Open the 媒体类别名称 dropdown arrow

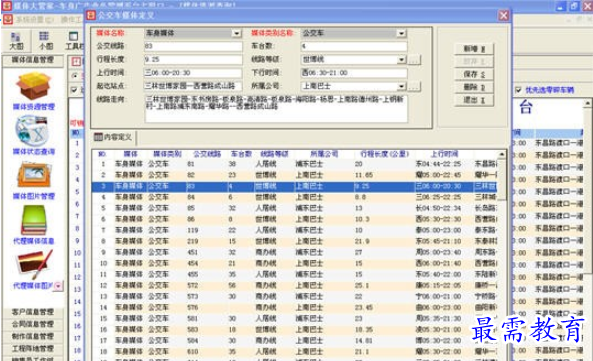click(x=401, y=33)
